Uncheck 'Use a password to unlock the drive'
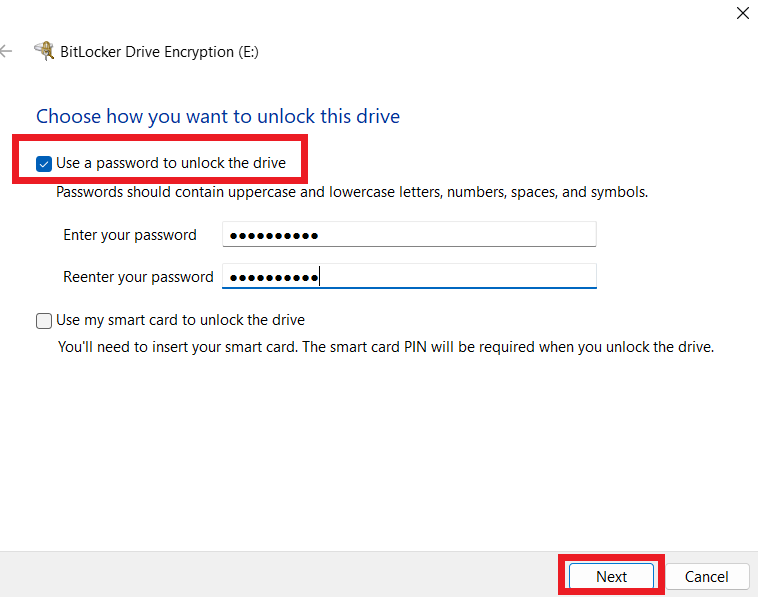 click(x=44, y=164)
